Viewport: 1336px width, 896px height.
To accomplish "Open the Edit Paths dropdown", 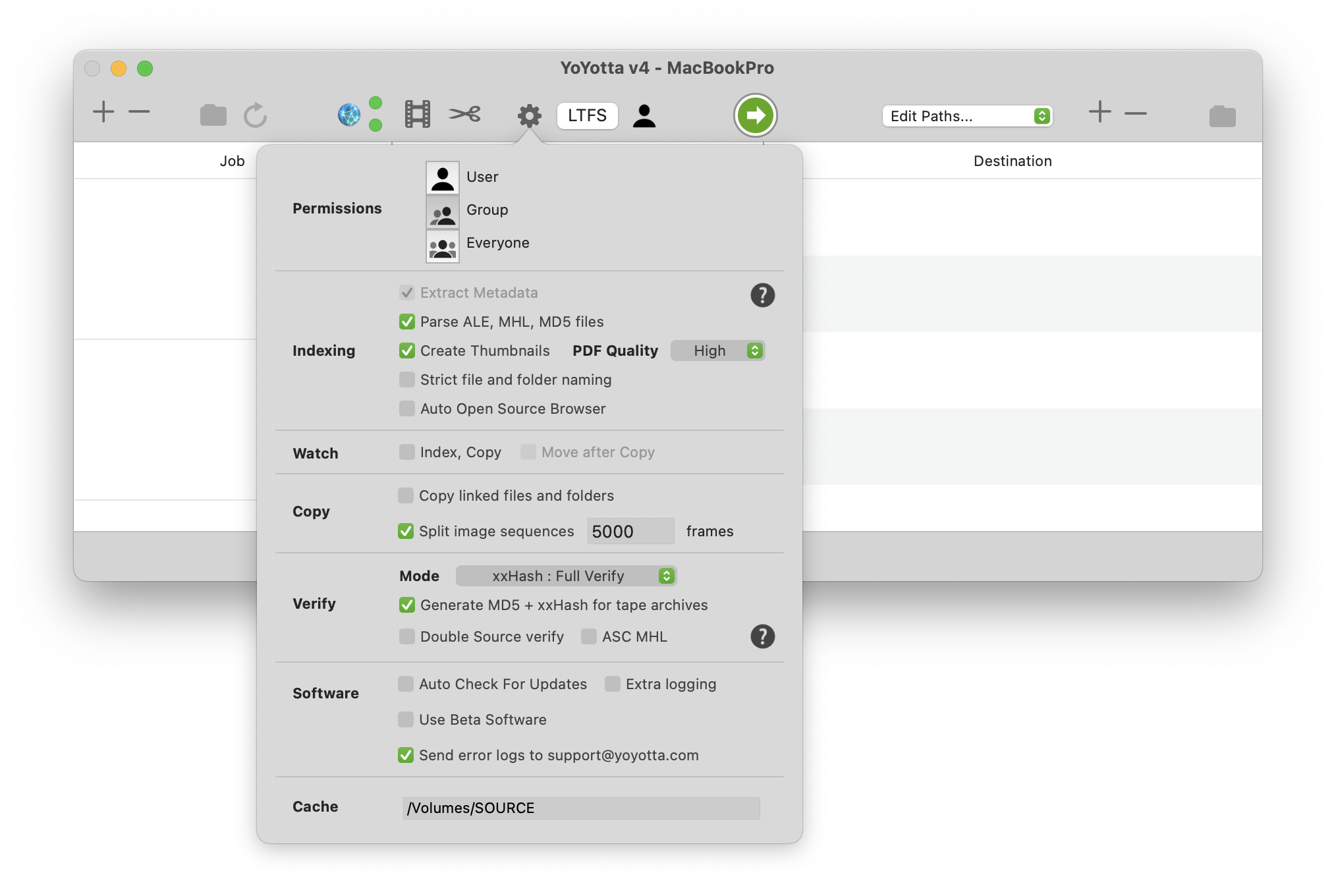I will 967,116.
